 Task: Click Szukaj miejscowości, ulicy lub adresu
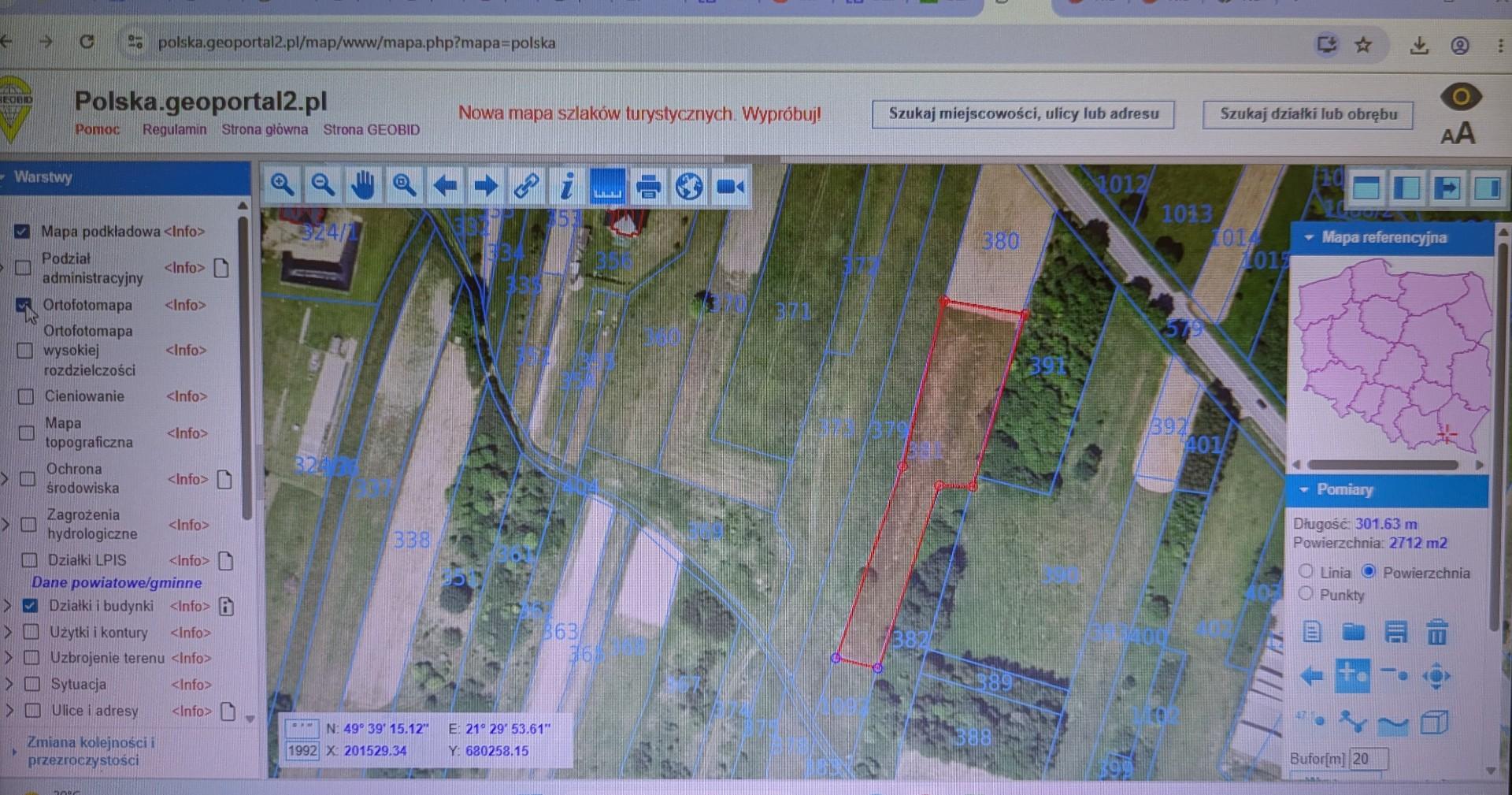1023,113
